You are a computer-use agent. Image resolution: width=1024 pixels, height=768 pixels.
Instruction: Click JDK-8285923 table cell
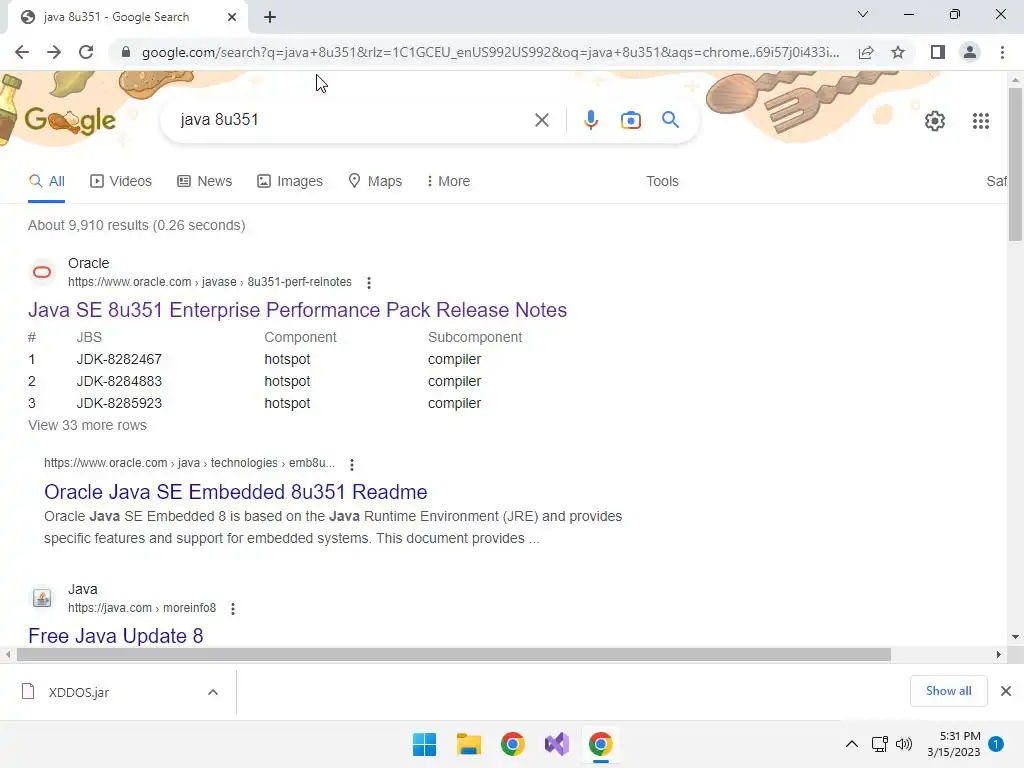pyautogui.click(x=119, y=404)
